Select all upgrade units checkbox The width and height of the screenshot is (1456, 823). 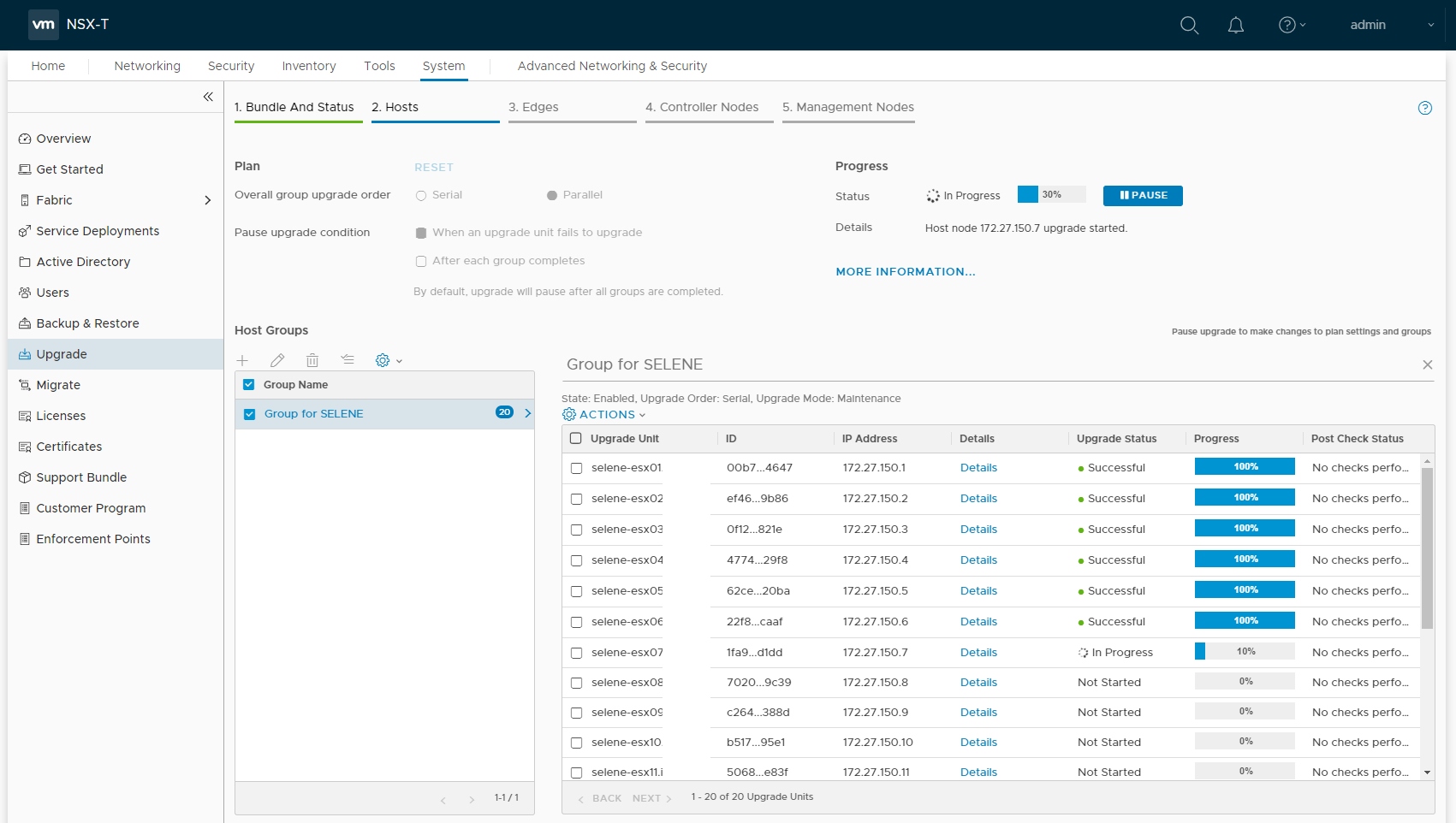[x=576, y=439]
